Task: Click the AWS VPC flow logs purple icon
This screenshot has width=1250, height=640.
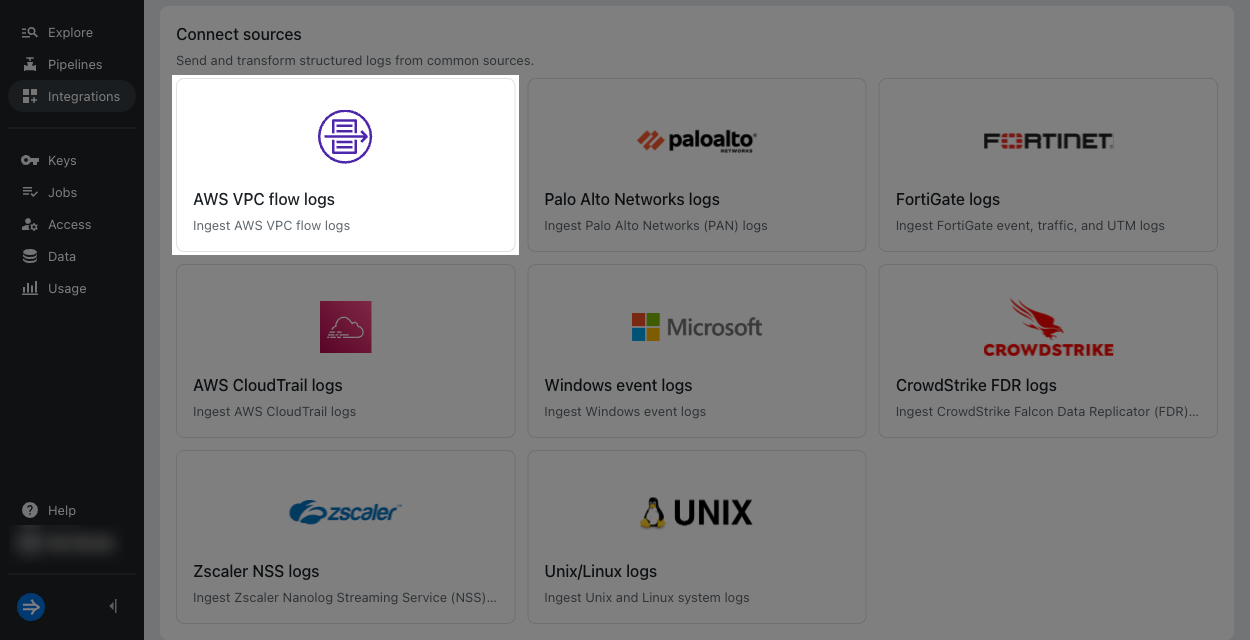Action: 345,136
